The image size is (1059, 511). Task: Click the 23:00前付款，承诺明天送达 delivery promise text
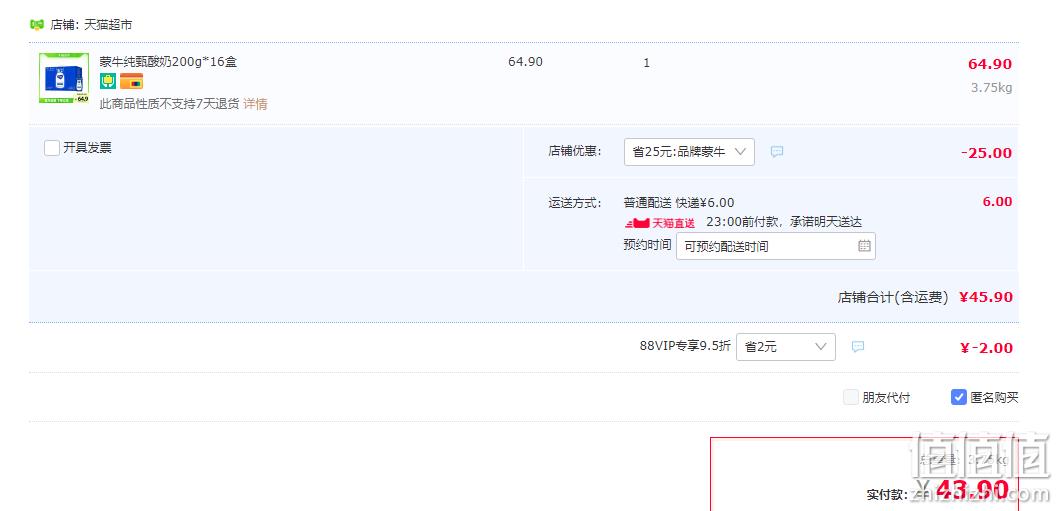[784, 222]
